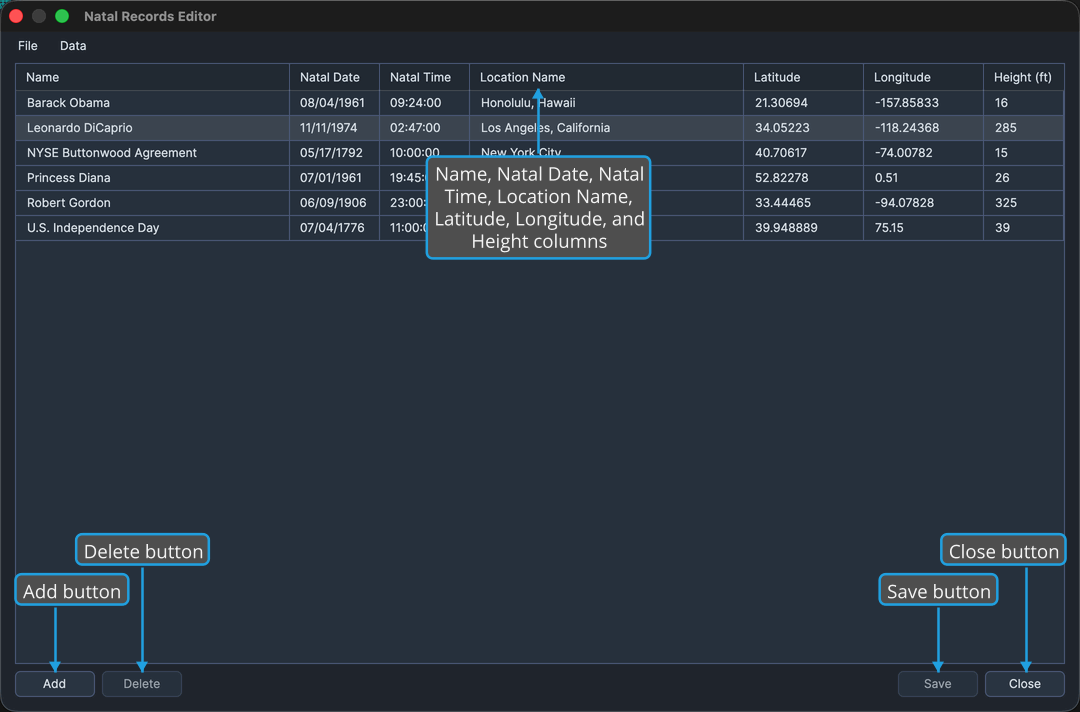Click longitude value -157.85833
The width and height of the screenshot is (1080, 712).
point(923,103)
